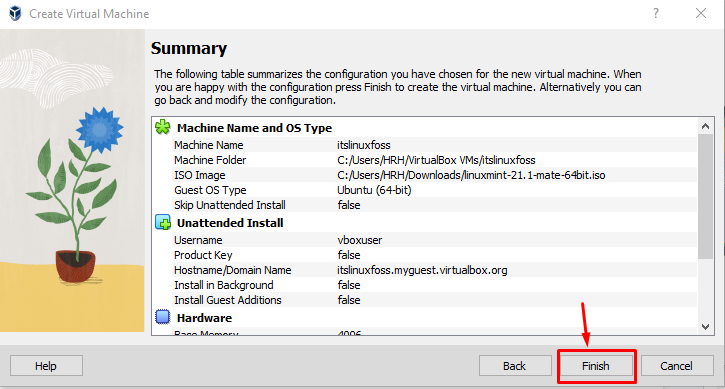This screenshot has height=389, width=725.
Task: Click the vertical scrollbar thumb in summary
Action: click(705, 197)
